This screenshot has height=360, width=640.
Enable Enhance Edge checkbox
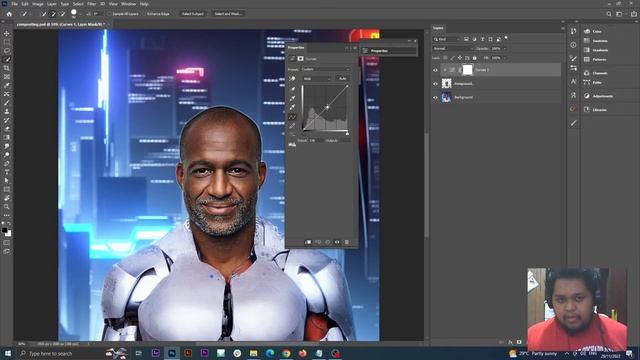coord(144,14)
